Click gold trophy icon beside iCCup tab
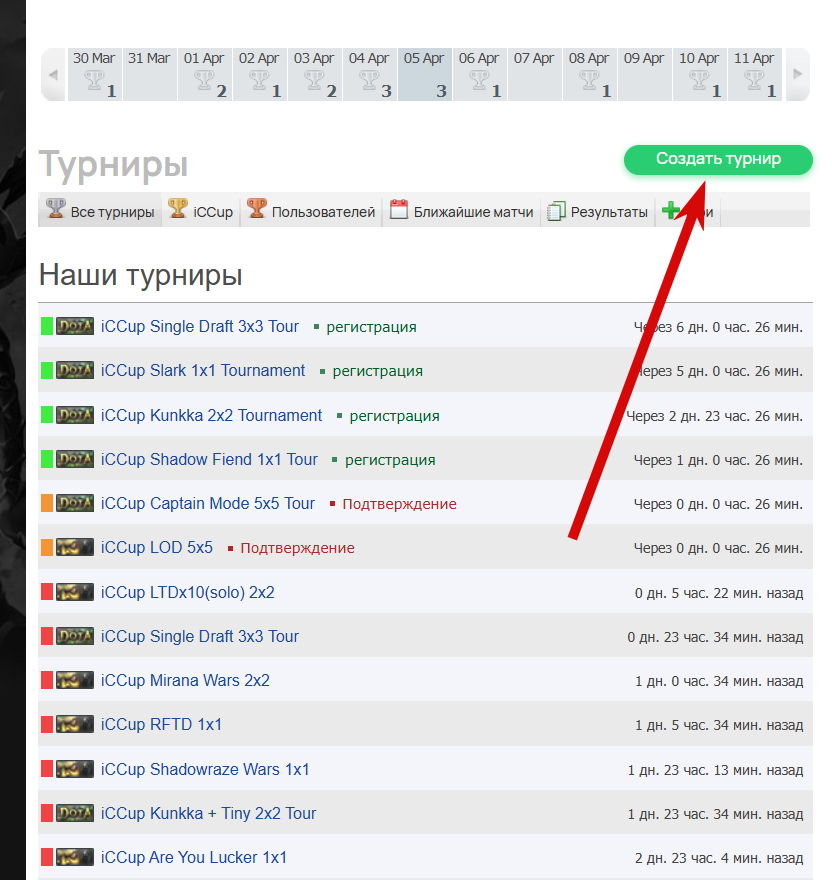This screenshot has height=880, width=832. point(178,208)
